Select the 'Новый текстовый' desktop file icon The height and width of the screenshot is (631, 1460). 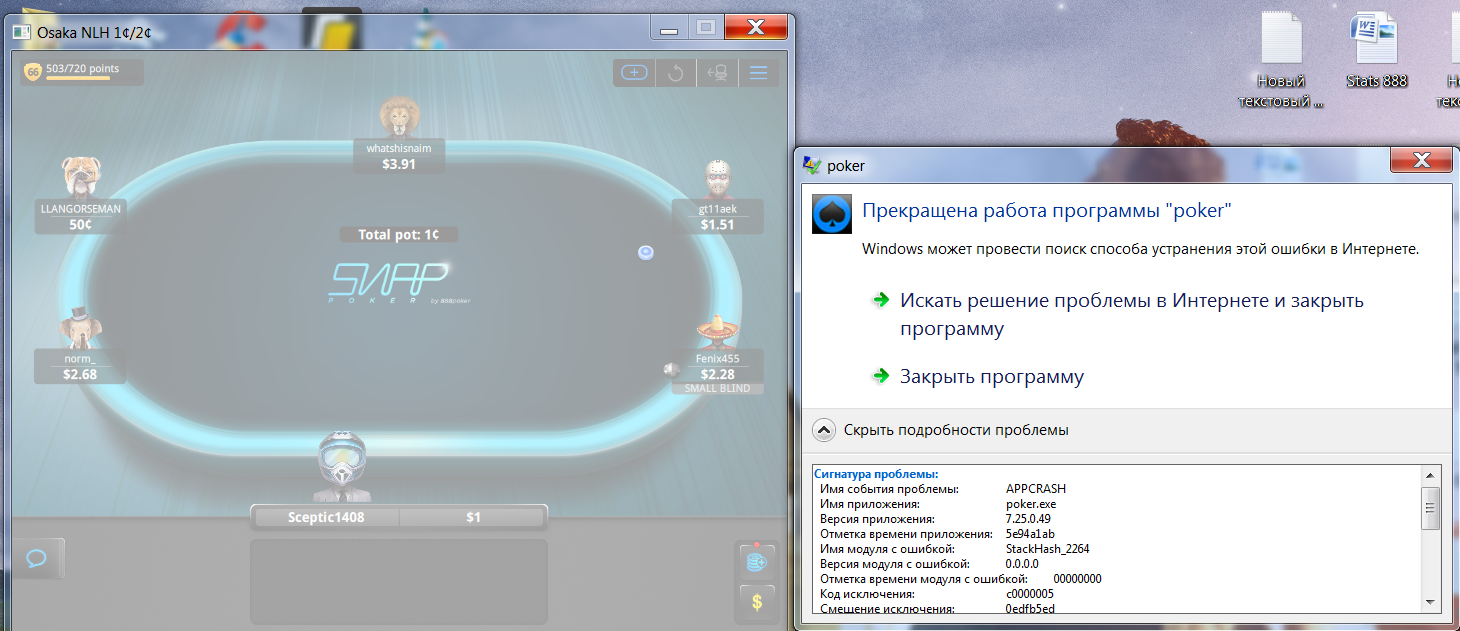coord(1281,60)
